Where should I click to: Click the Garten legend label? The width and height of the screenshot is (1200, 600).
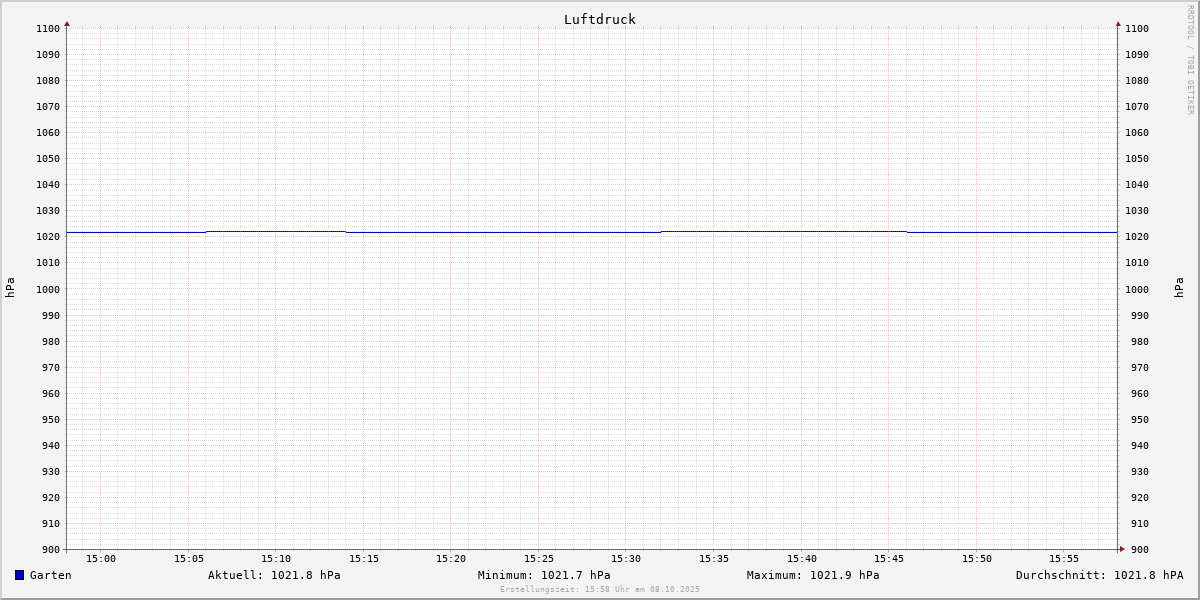point(50,575)
